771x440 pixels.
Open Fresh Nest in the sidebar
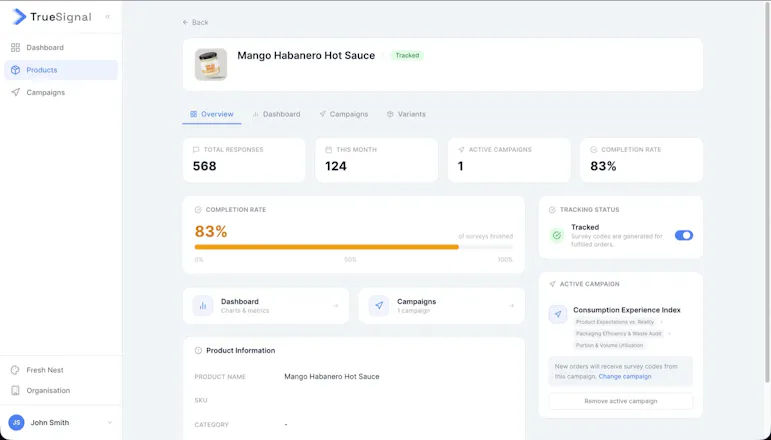click(x=61, y=370)
